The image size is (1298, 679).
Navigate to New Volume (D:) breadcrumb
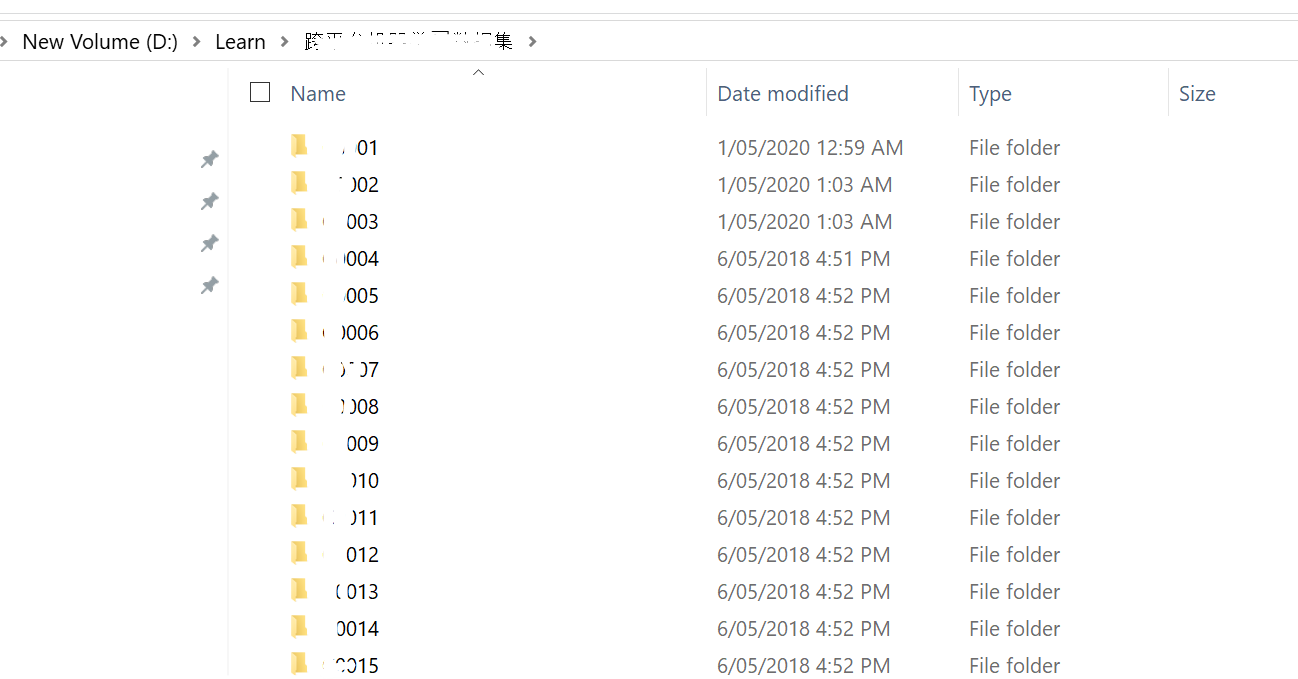[99, 41]
